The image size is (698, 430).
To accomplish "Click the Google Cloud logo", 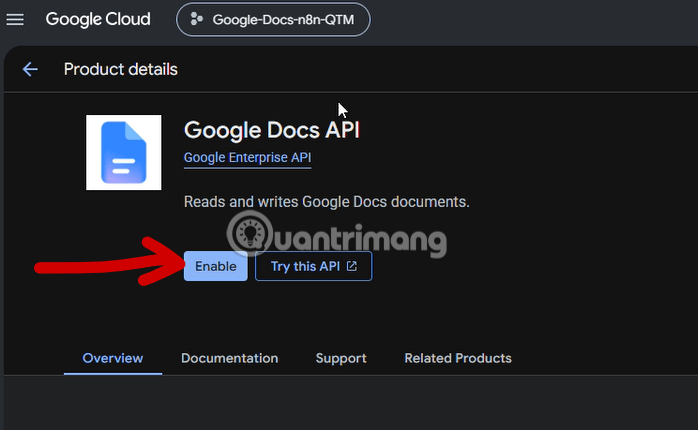I will point(98,20).
